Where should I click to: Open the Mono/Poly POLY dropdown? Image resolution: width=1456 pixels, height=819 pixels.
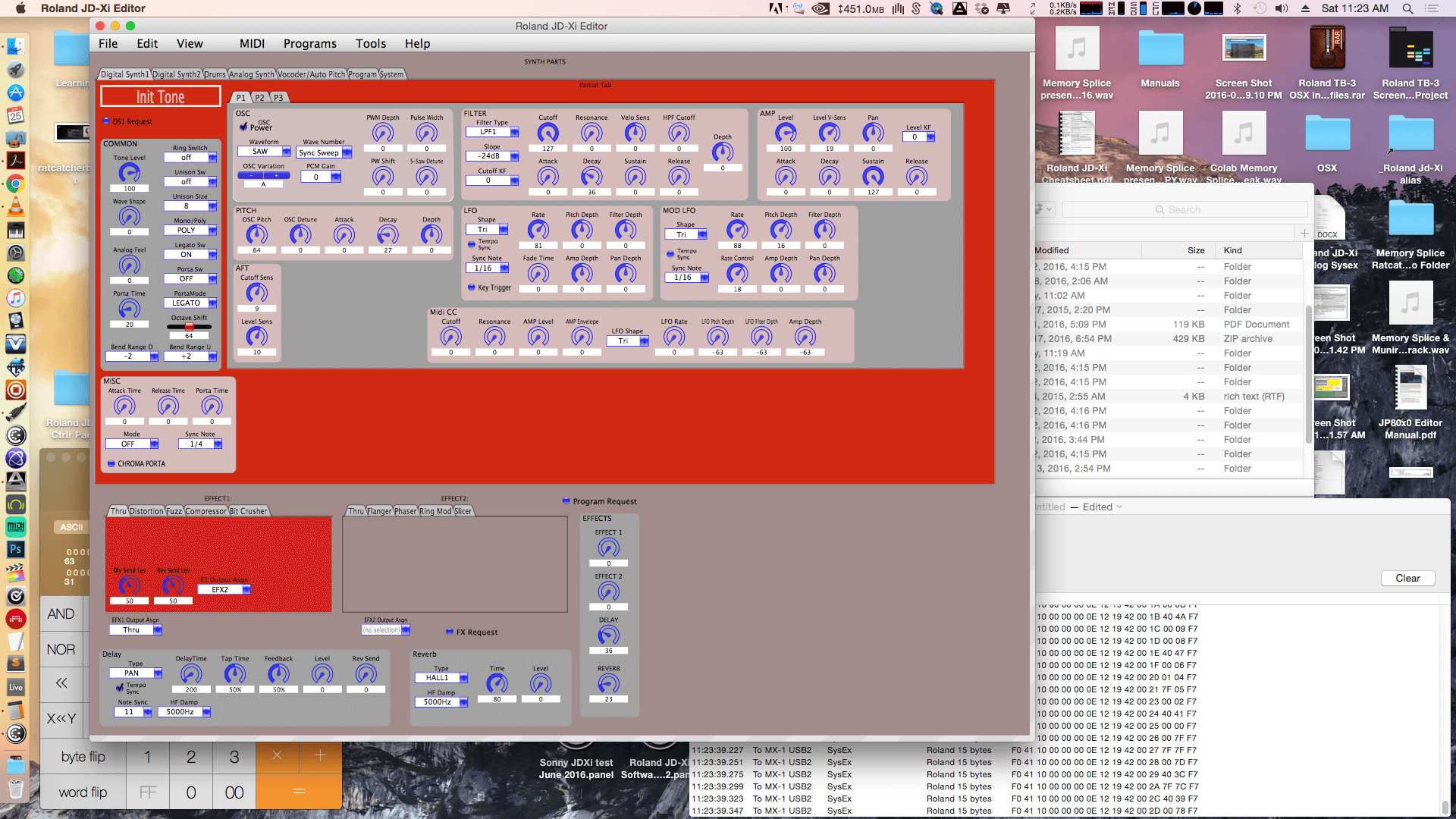(x=190, y=231)
